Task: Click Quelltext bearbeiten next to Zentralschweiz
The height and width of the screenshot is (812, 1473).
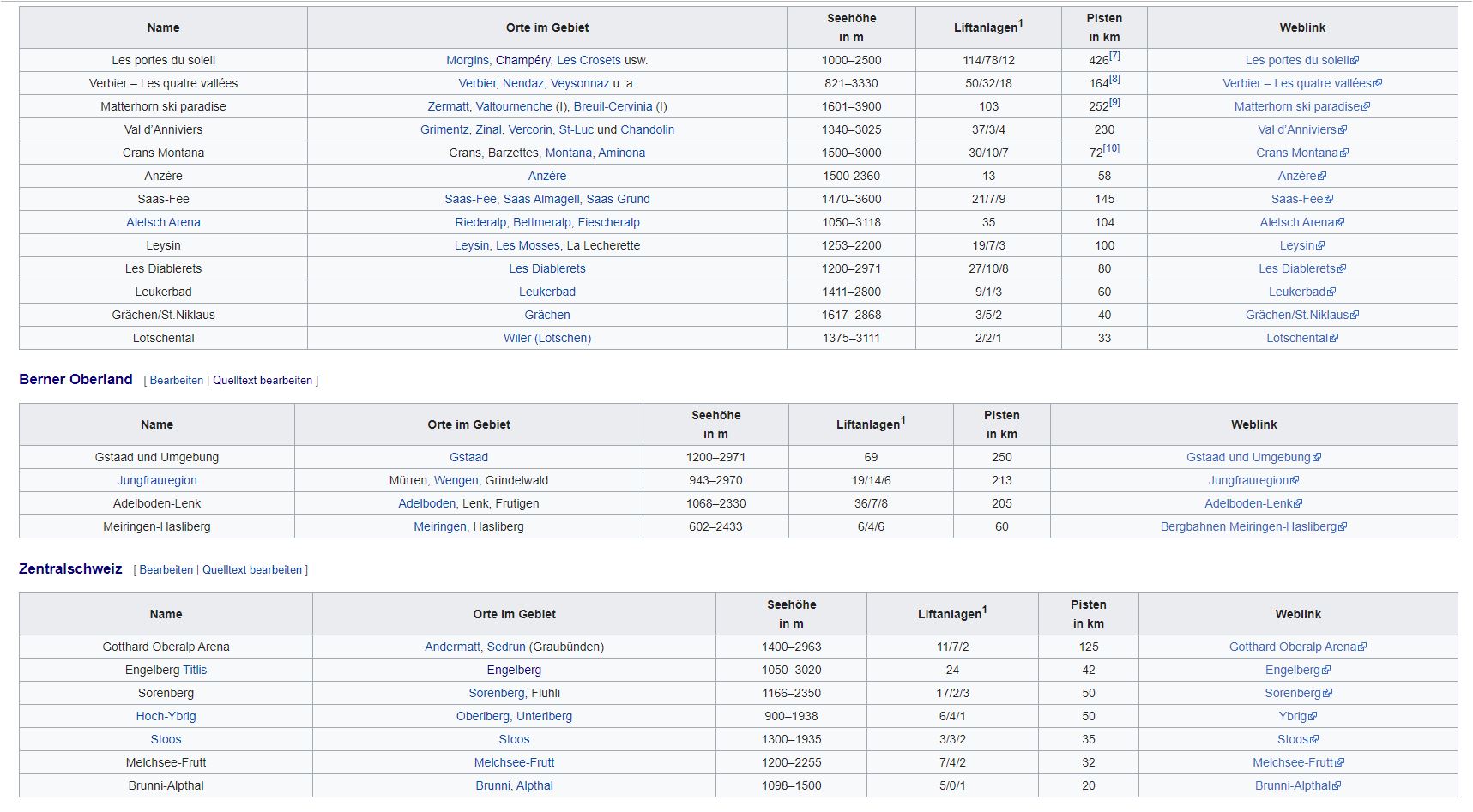Action: click(x=252, y=569)
